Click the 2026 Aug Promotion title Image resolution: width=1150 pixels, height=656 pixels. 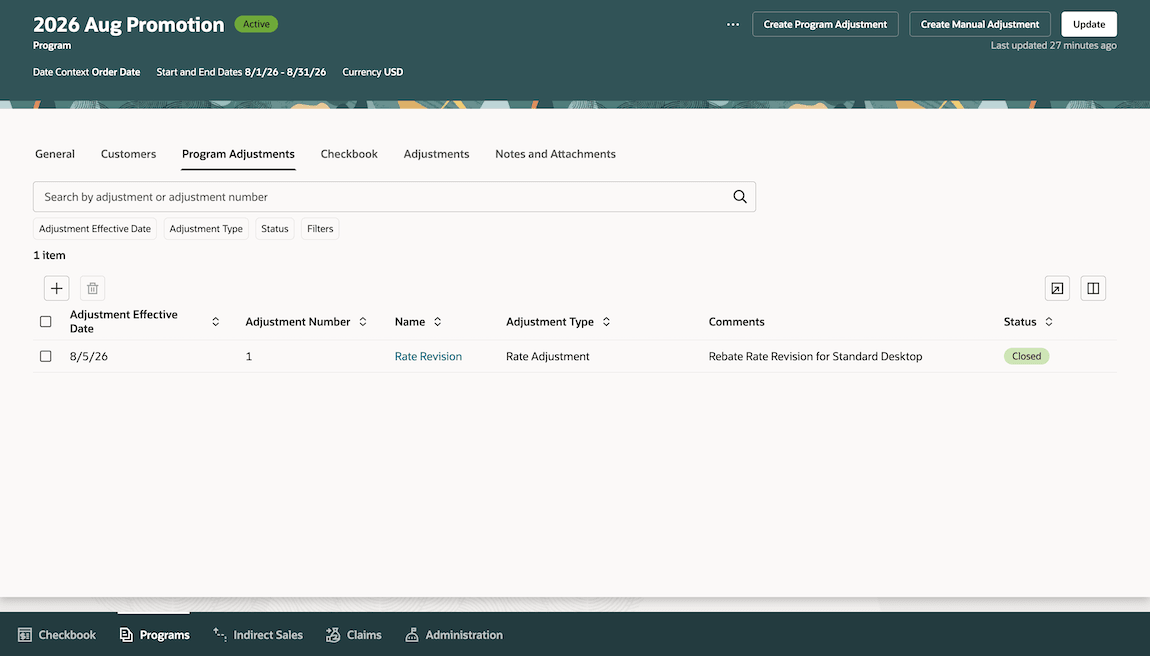(128, 24)
